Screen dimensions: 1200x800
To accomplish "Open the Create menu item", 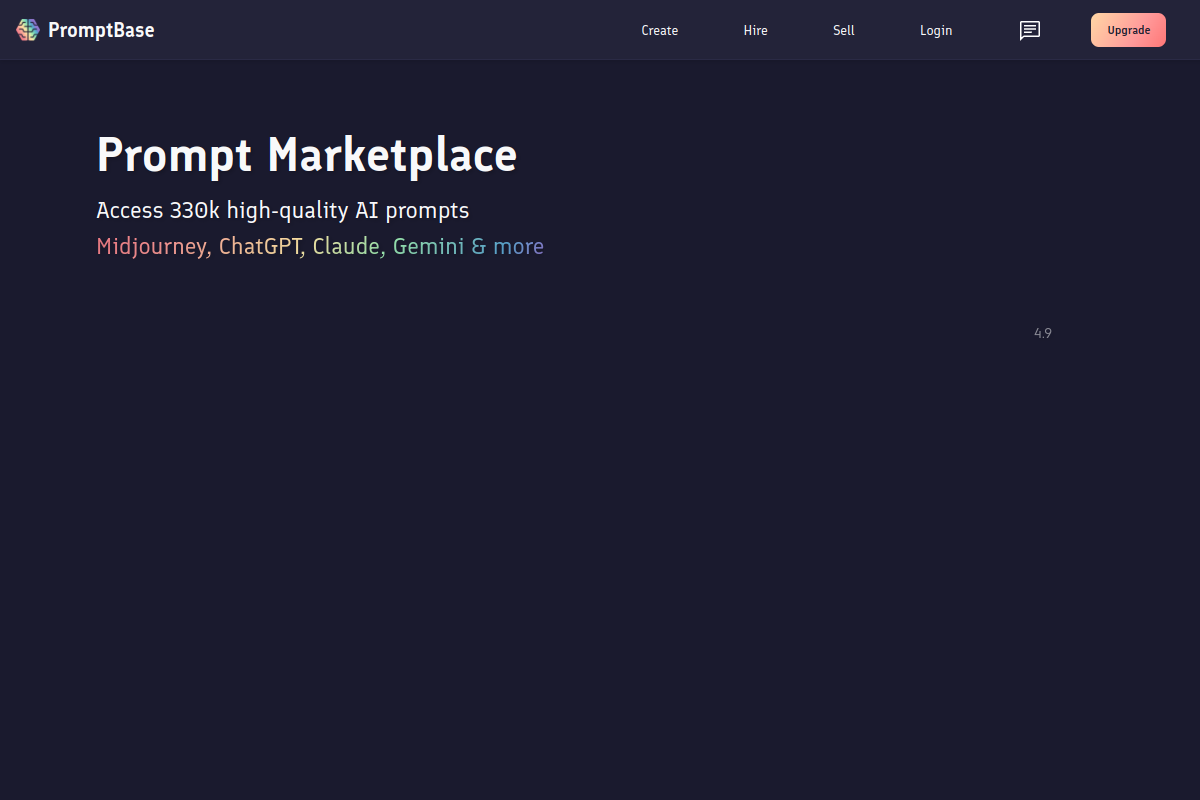I will click(x=660, y=30).
